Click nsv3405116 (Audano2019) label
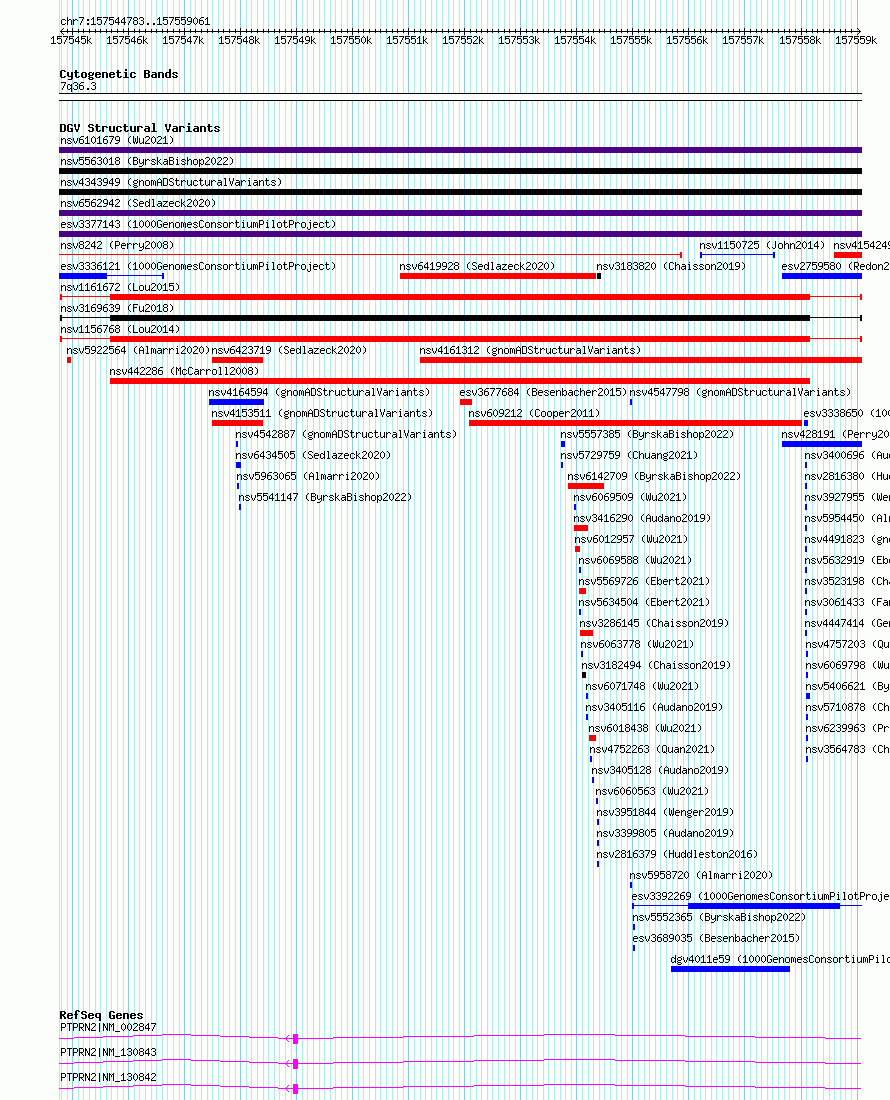 [x=654, y=709]
